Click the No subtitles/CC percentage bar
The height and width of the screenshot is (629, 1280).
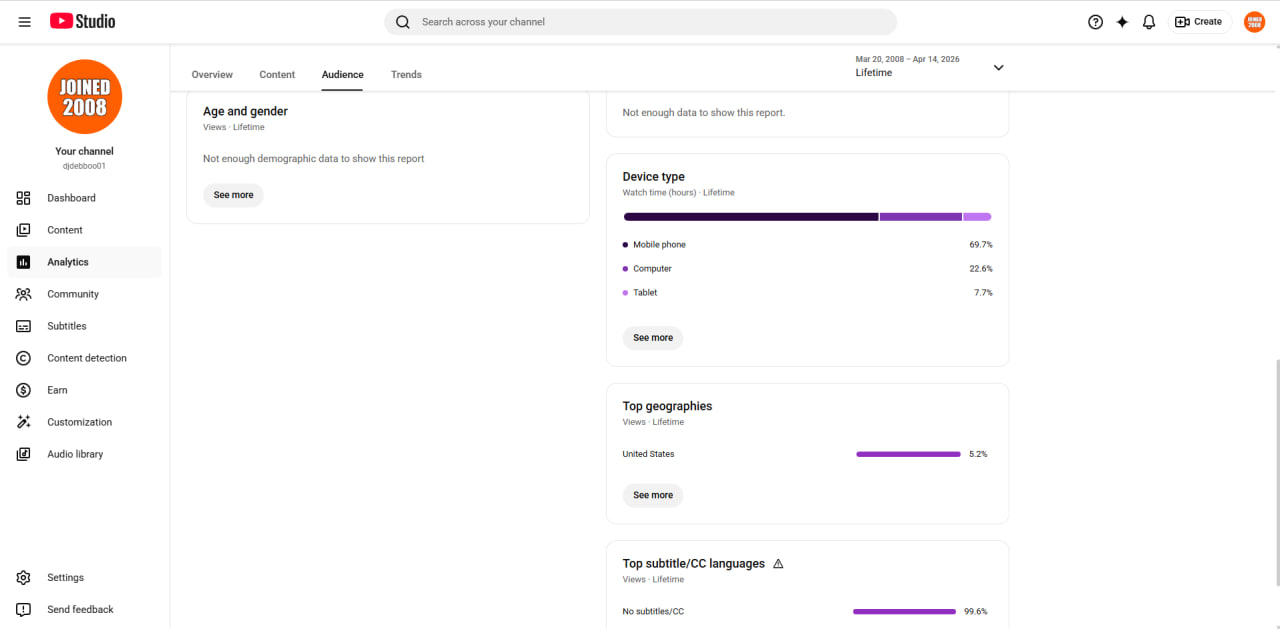click(x=904, y=611)
